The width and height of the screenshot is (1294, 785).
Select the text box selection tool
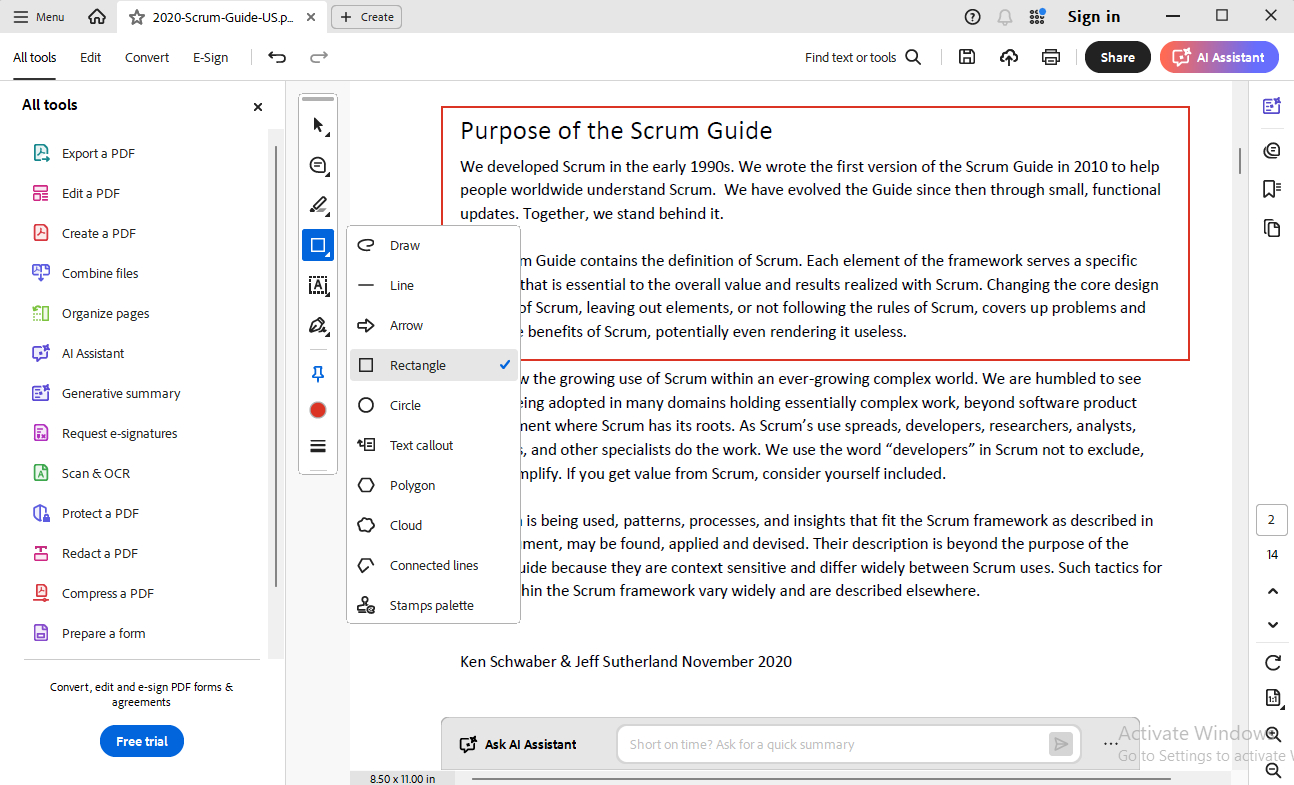318,286
